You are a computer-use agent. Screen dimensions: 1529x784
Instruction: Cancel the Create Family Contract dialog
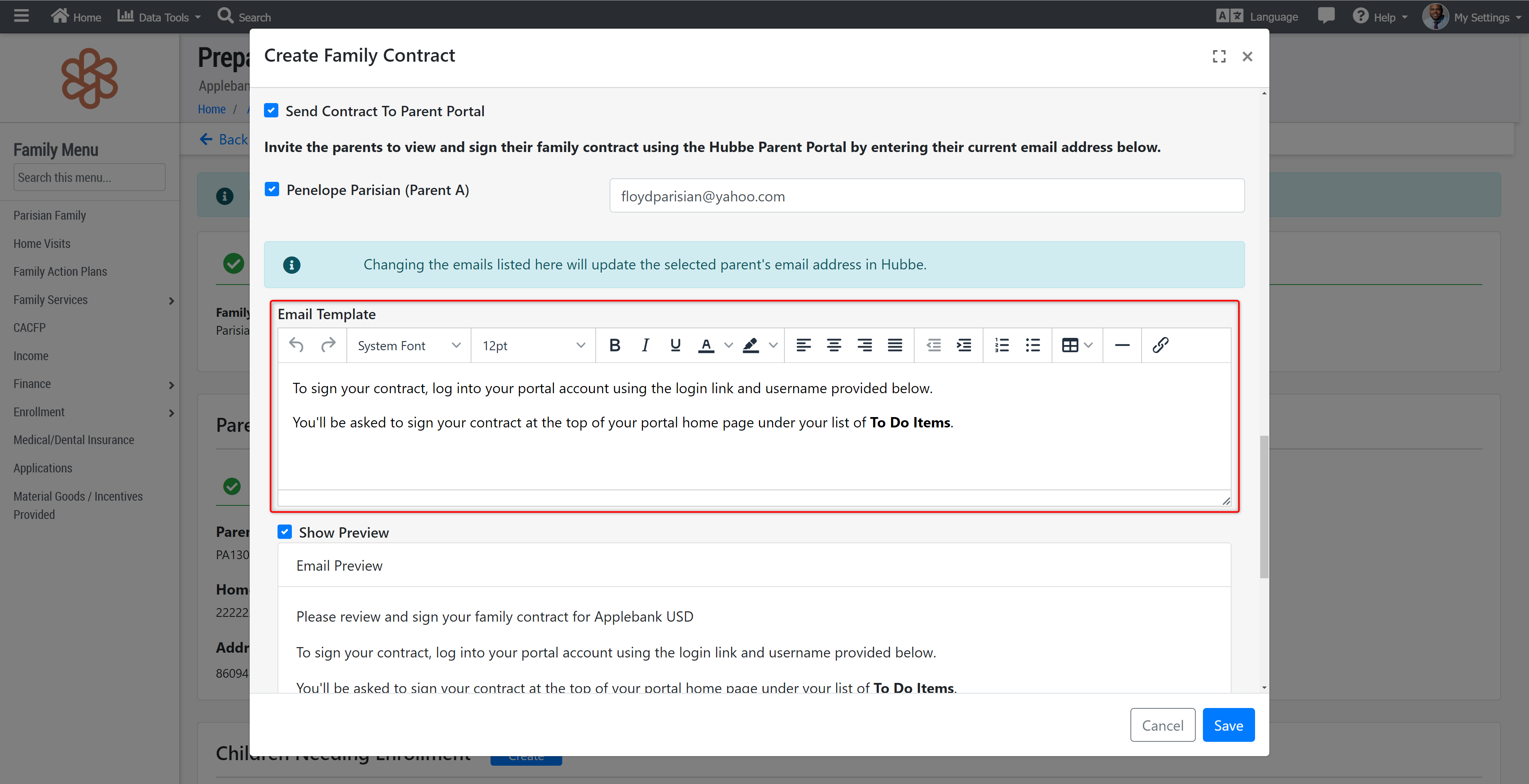point(1162,725)
